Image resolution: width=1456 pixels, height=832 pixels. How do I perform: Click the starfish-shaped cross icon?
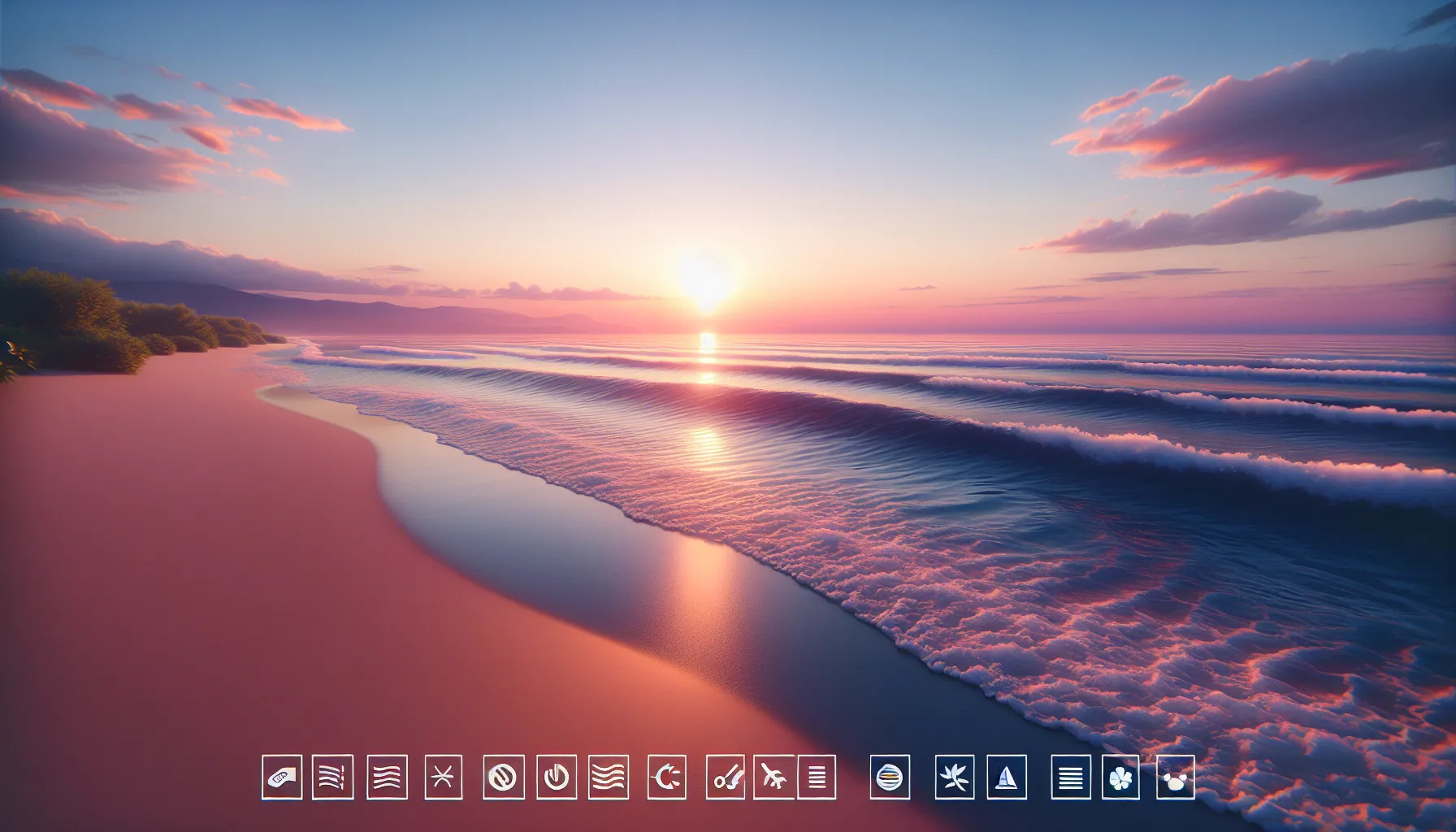[x=444, y=778]
